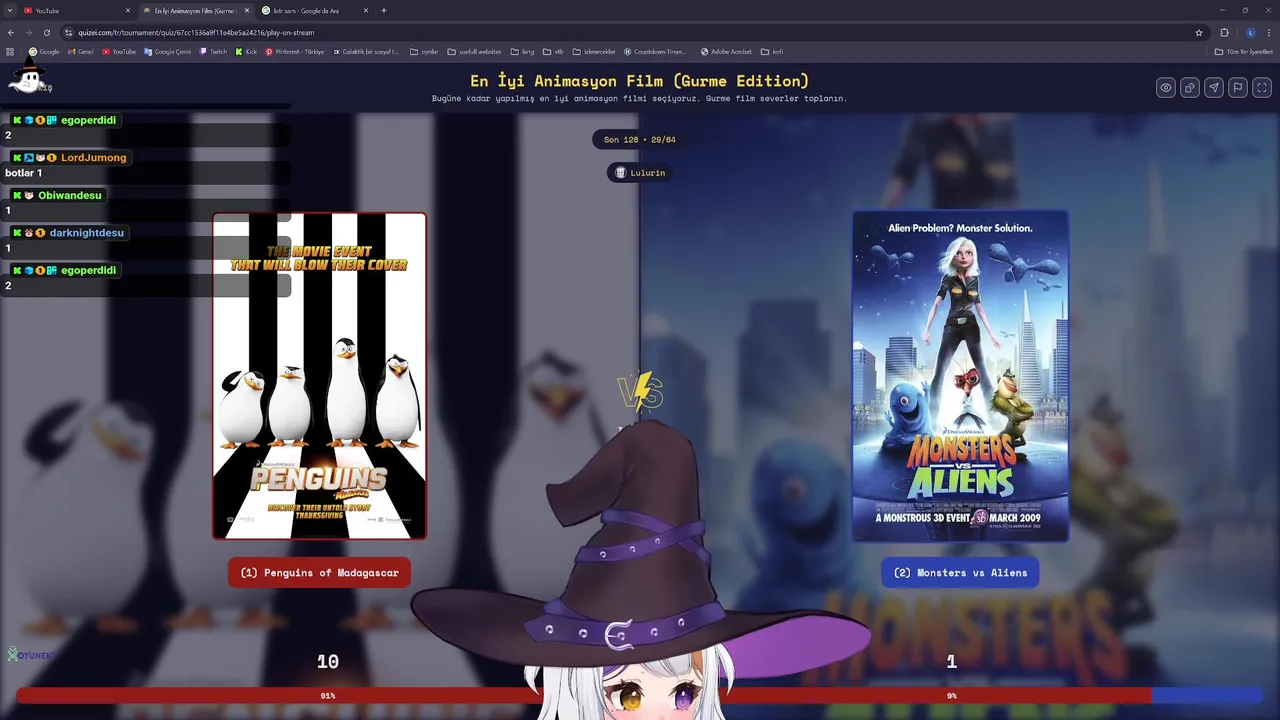1280x720 pixels.
Task: Open the Gmail bookmark
Action: point(80,51)
